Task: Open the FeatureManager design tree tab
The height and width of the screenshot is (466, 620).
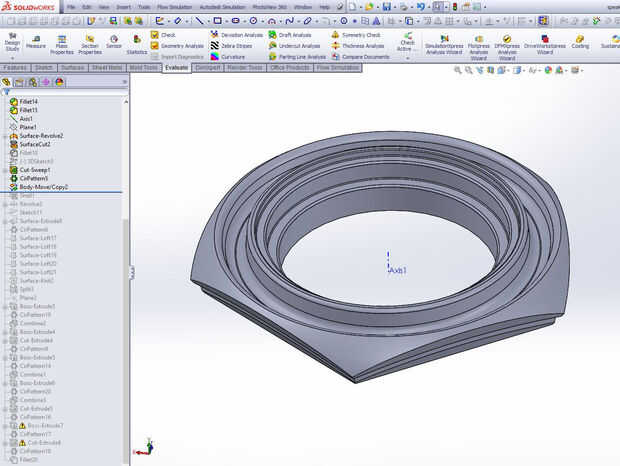Action: 6,82
